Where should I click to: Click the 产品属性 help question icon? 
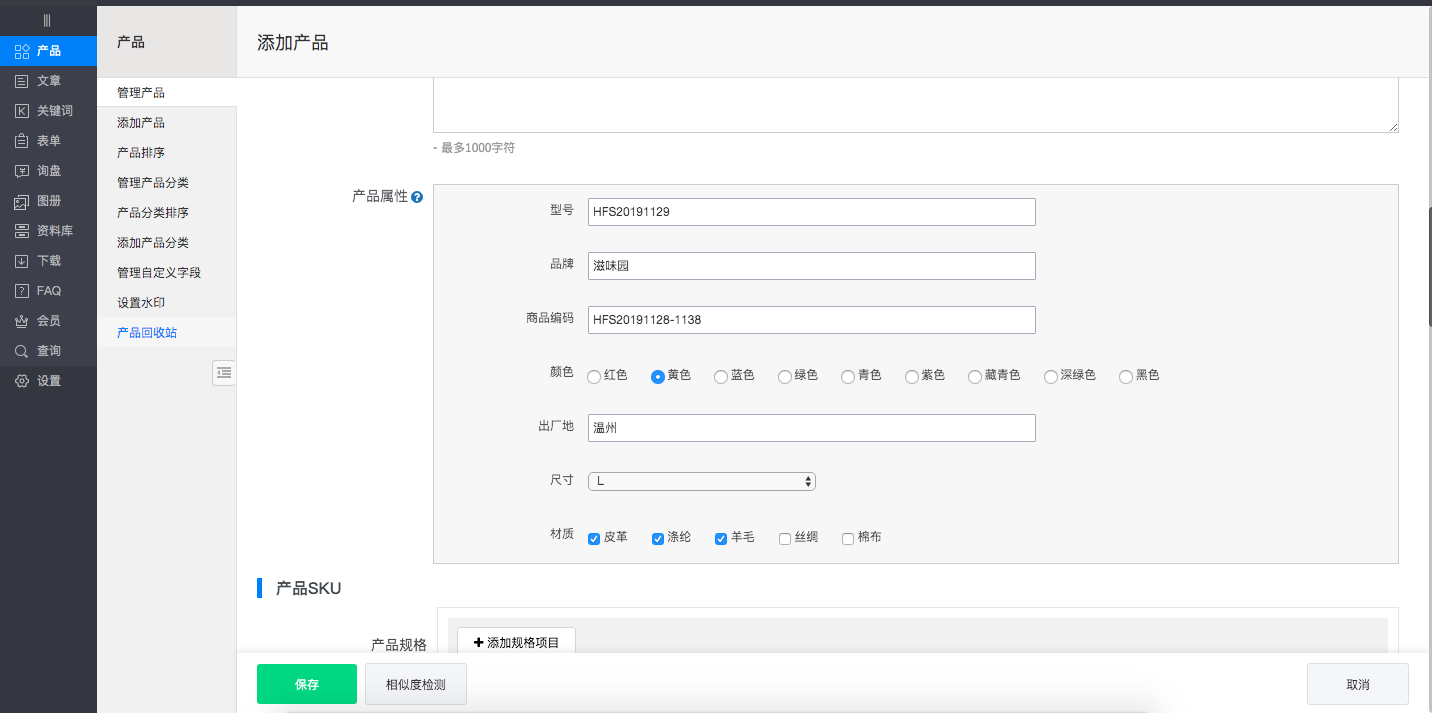tap(417, 197)
